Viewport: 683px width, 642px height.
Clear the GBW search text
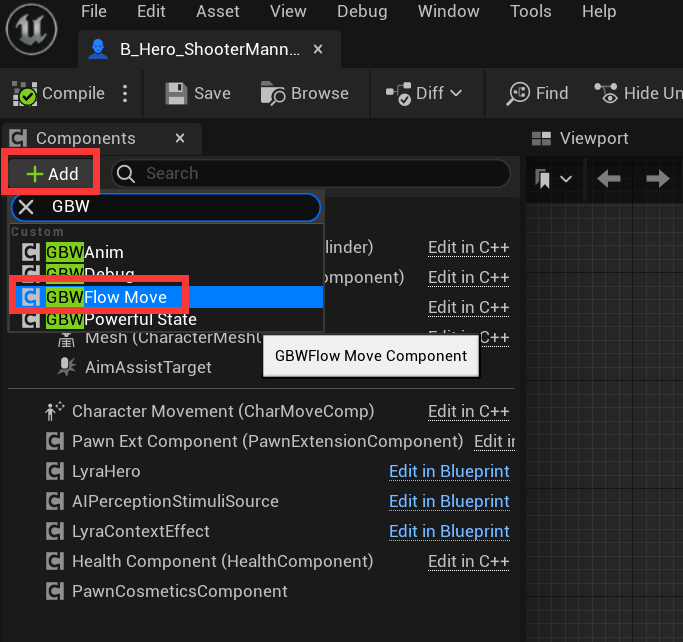[26, 207]
